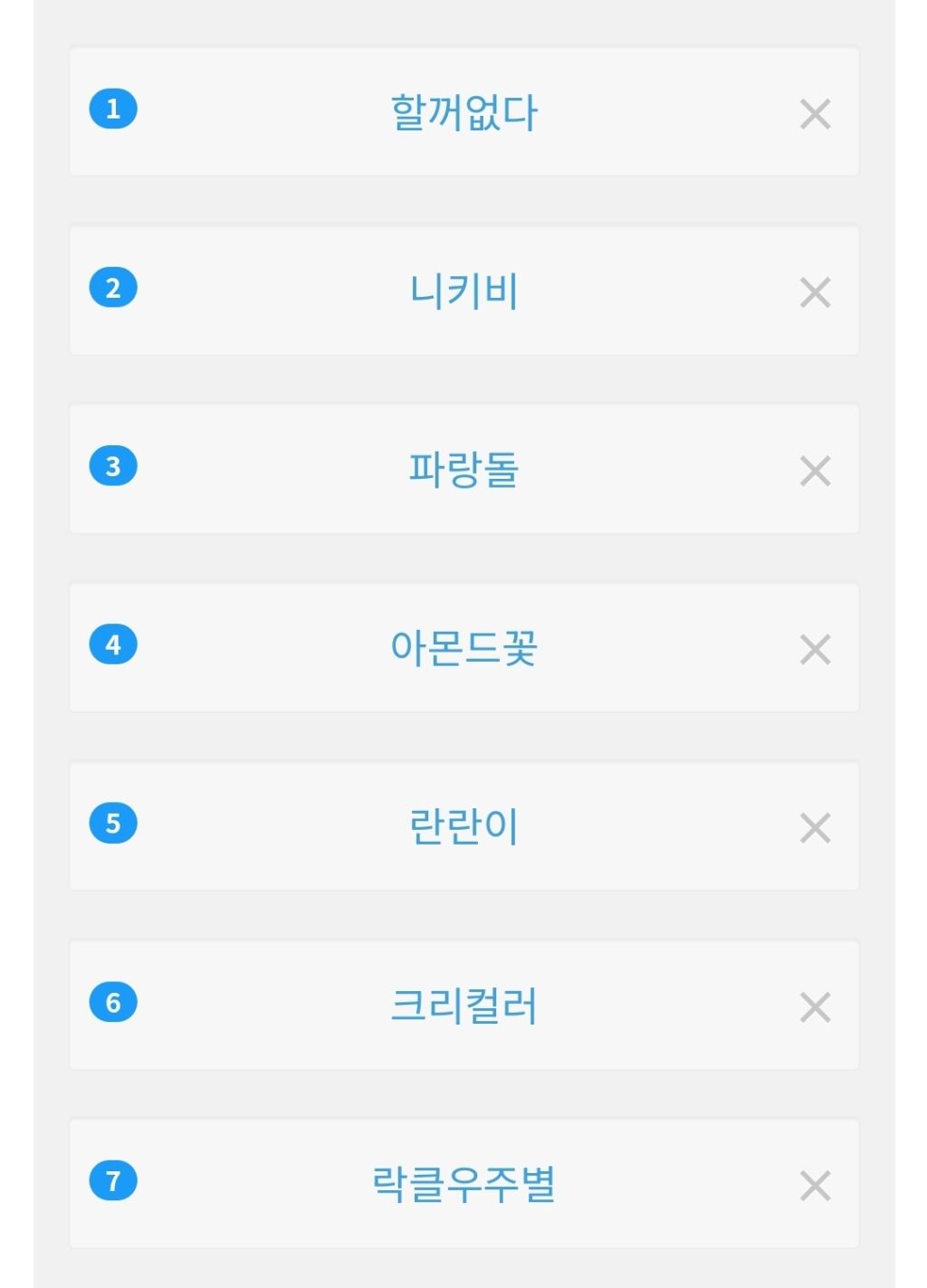The height and width of the screenshot is (1288, 927).
Task: Click the number 4 rank badge
Action: 113,644
